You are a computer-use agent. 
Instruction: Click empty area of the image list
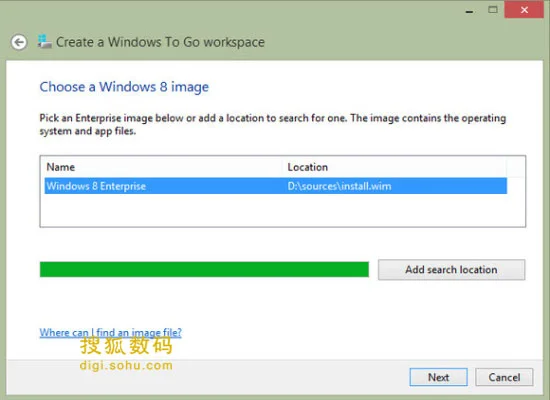pos(283,210)
